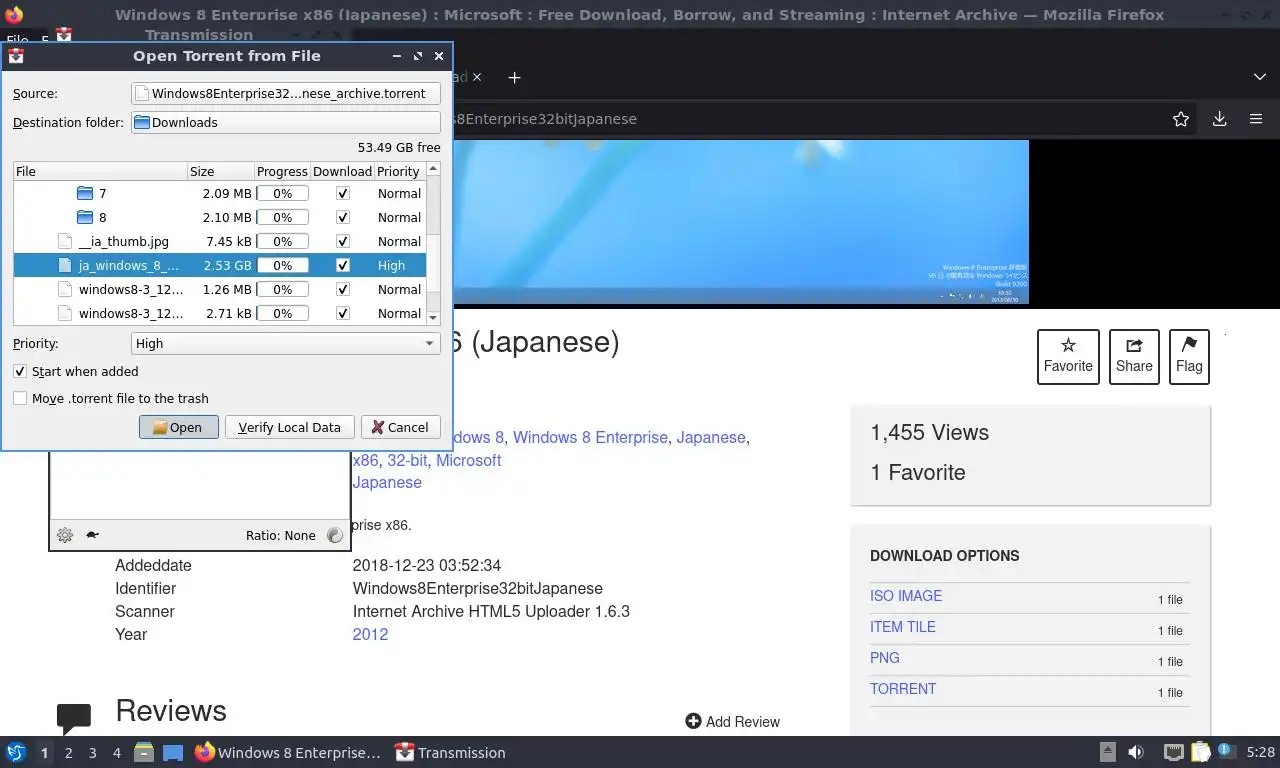
Task: Click progress bar of ja_windows_8 row
Action: tap(282, 265)
